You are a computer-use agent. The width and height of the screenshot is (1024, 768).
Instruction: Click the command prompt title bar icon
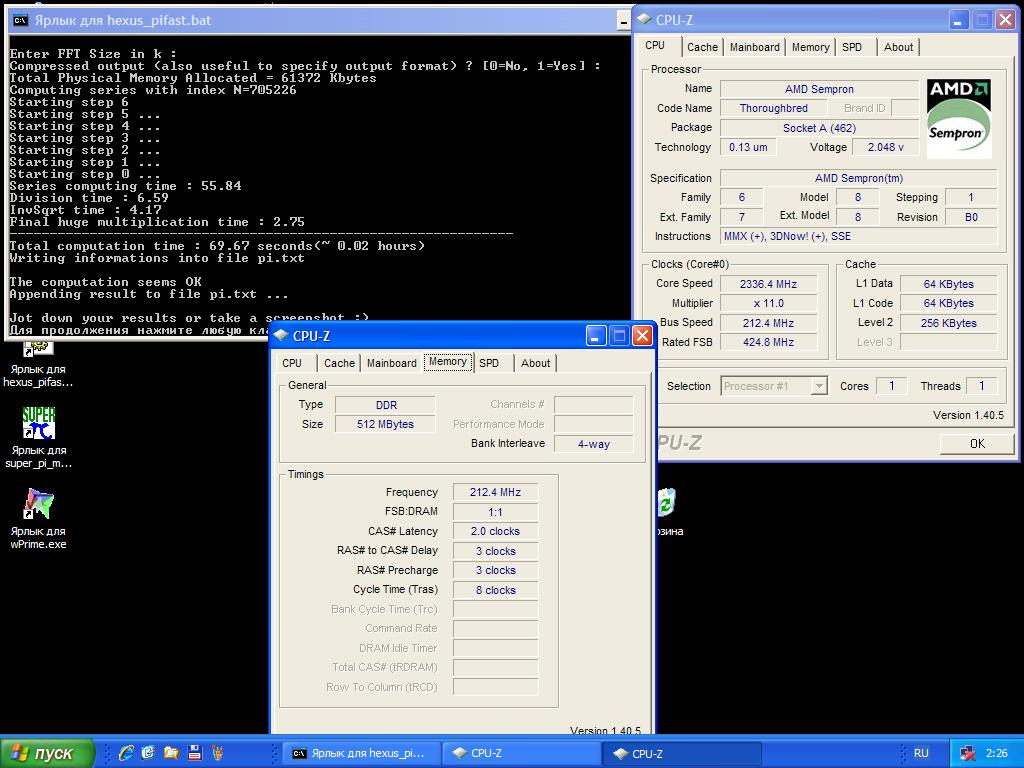[x=20, y=20]
